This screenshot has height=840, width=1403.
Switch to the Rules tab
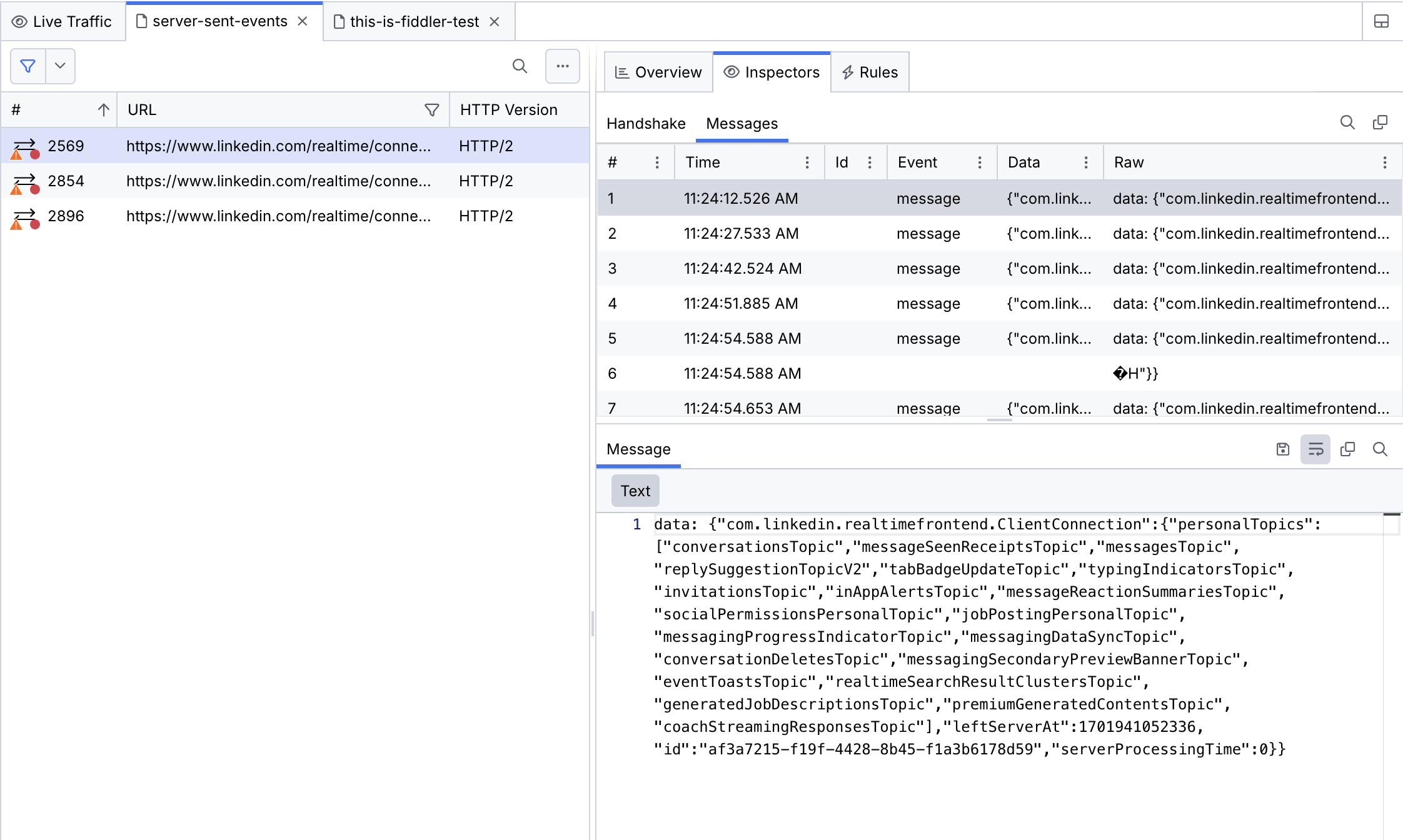pos(870,72)
